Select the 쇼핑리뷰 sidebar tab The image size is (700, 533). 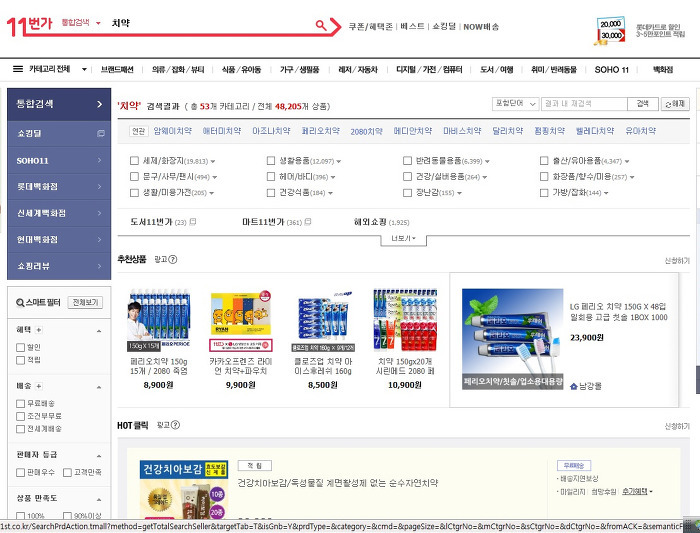pos(59,266)
